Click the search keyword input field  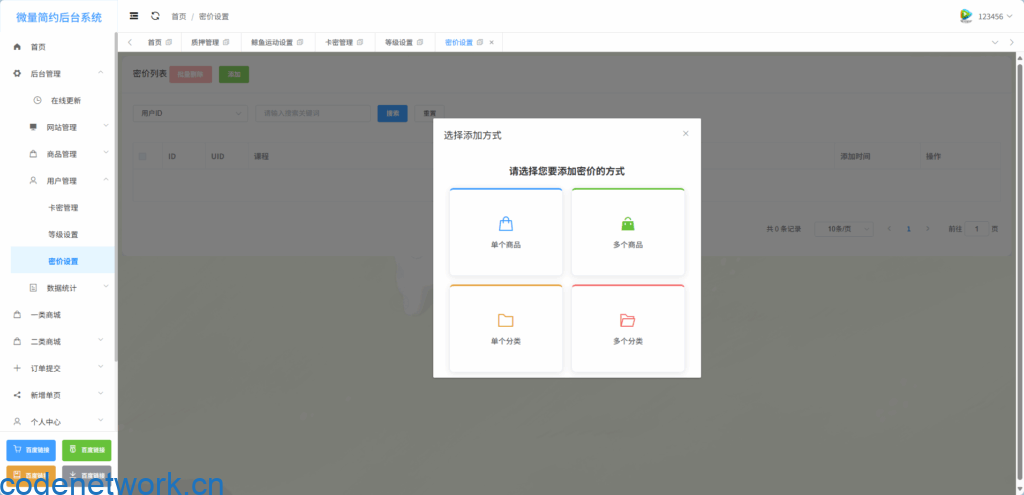pos(313,113)
